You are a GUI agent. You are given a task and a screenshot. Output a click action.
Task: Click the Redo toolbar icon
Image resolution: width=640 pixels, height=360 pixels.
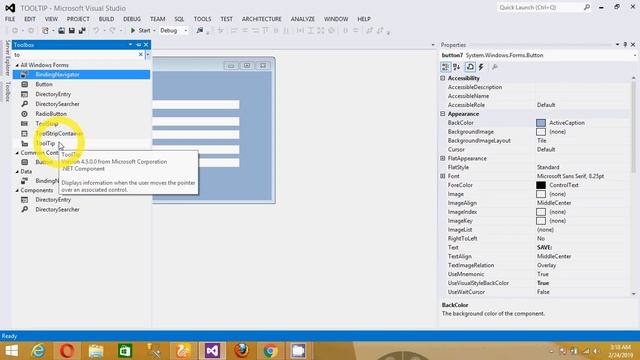coord(113,31)
